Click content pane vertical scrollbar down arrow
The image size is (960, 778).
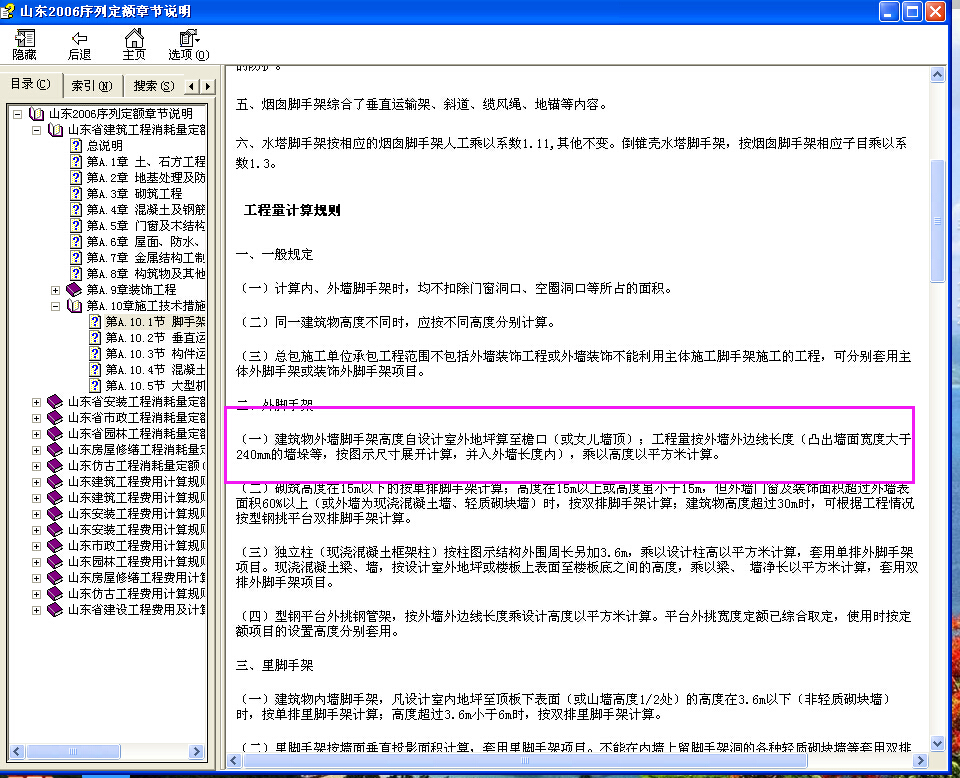[x=937, y=744]
